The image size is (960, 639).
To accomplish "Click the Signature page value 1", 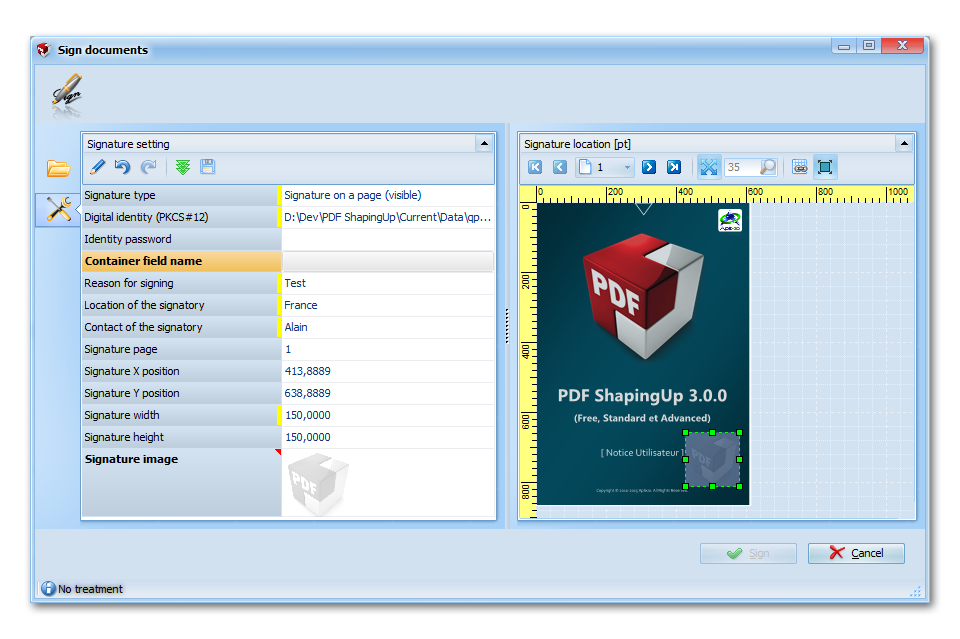I will click(388, 349).
